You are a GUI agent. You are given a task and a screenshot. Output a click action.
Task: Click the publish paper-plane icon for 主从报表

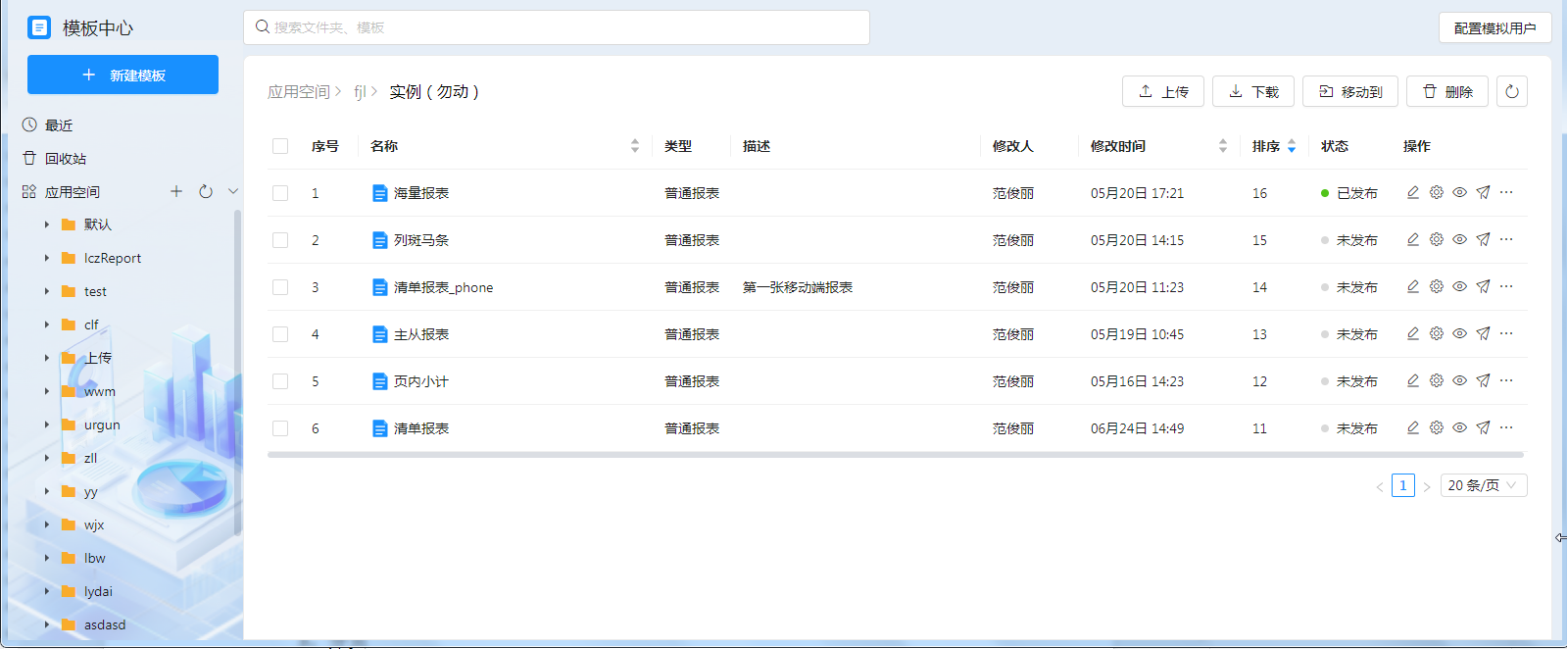[1483, 334]
